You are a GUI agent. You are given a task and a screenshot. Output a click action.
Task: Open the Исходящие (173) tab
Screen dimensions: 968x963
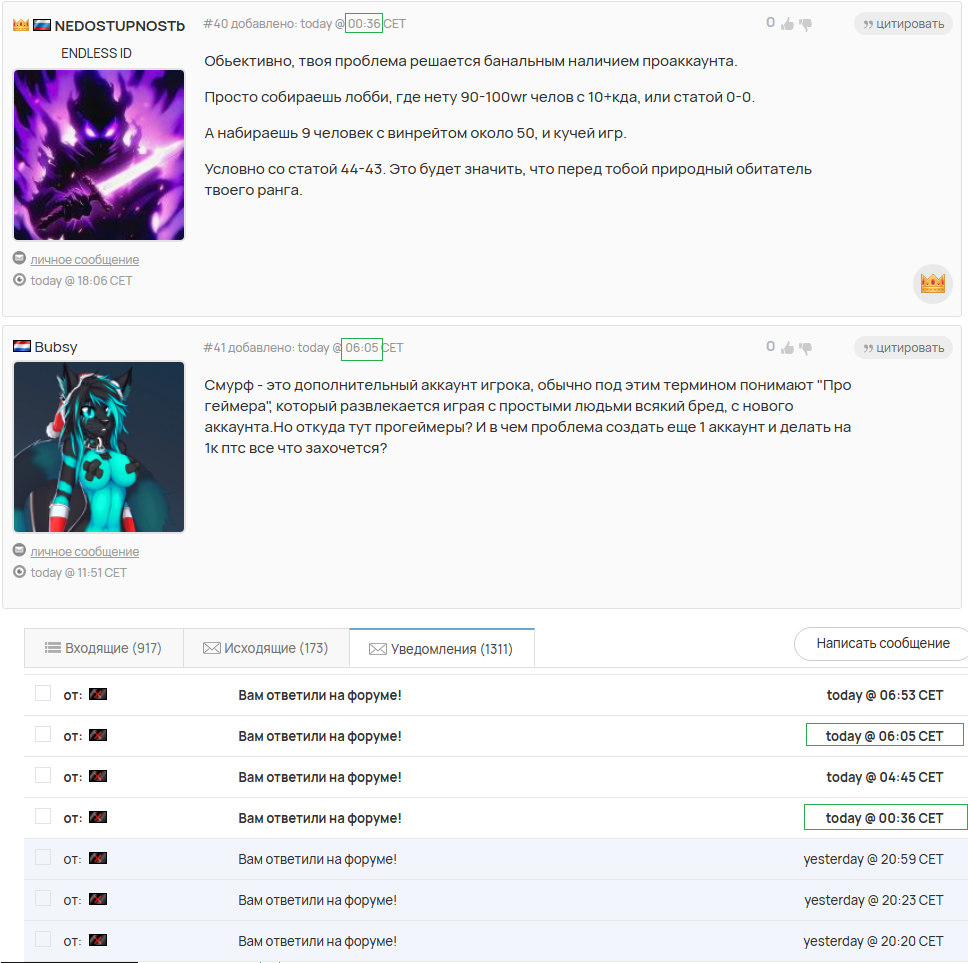click(266, 648)
